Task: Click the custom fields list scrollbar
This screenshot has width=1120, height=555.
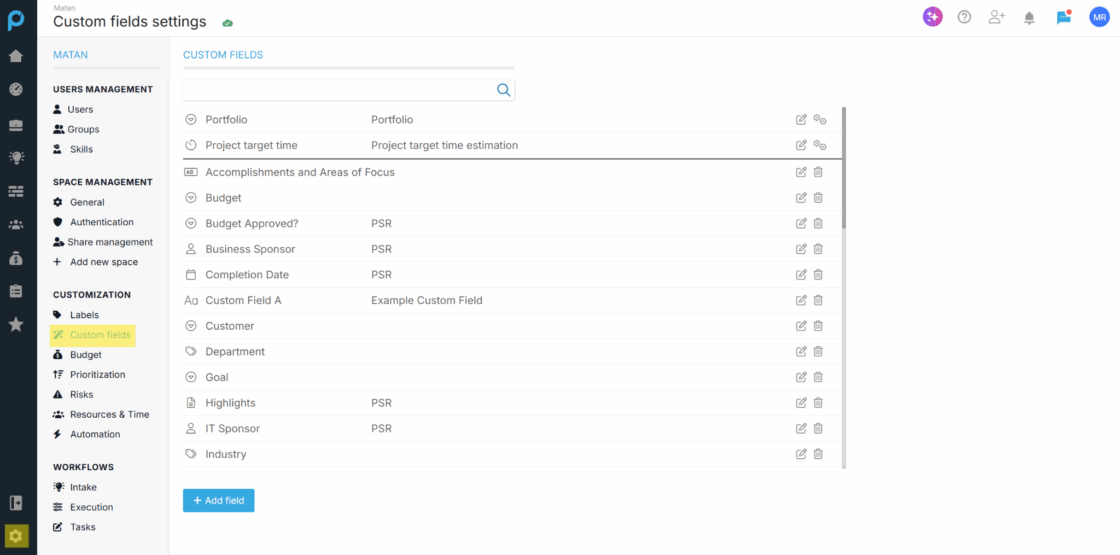Action: click(x=844, y=170)
